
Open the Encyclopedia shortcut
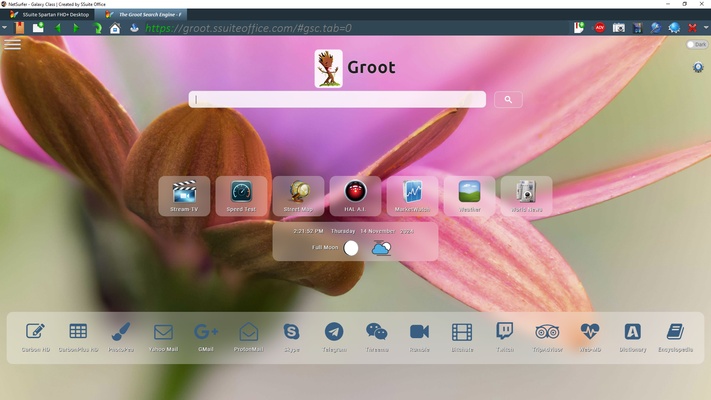click(675, 337)
